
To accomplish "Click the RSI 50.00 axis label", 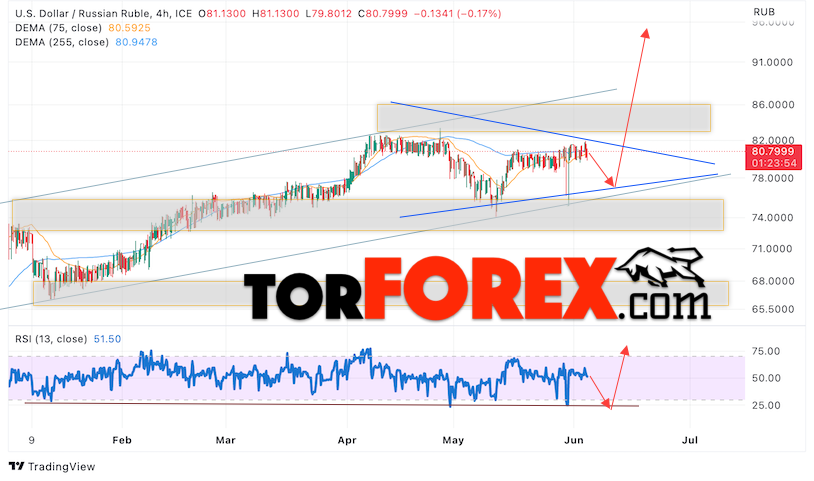I will (x=766, y=378).
